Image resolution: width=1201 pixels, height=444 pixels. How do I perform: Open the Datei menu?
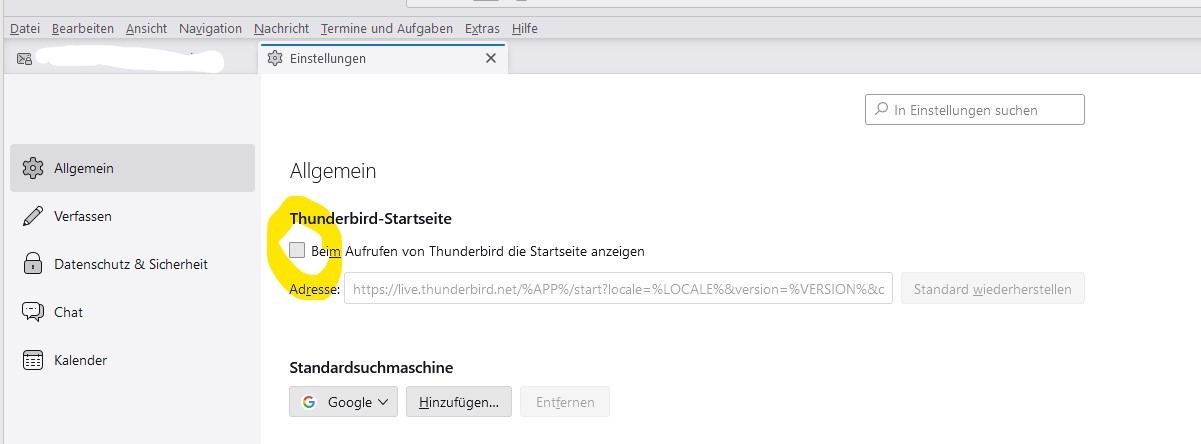pyautogui.click(x=25, y=28)
